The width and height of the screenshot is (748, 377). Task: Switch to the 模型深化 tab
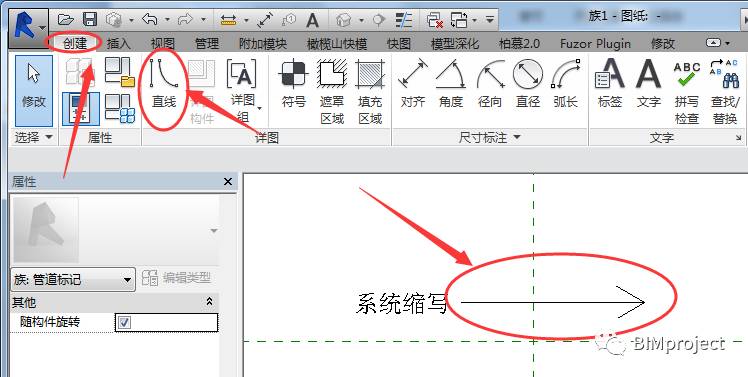(455, 44)
